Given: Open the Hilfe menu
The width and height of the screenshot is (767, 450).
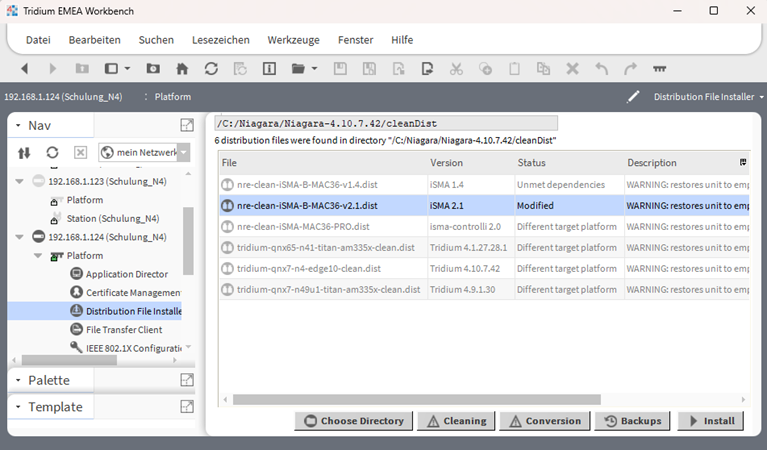Looking at the screenshot, I should point(402,40).
